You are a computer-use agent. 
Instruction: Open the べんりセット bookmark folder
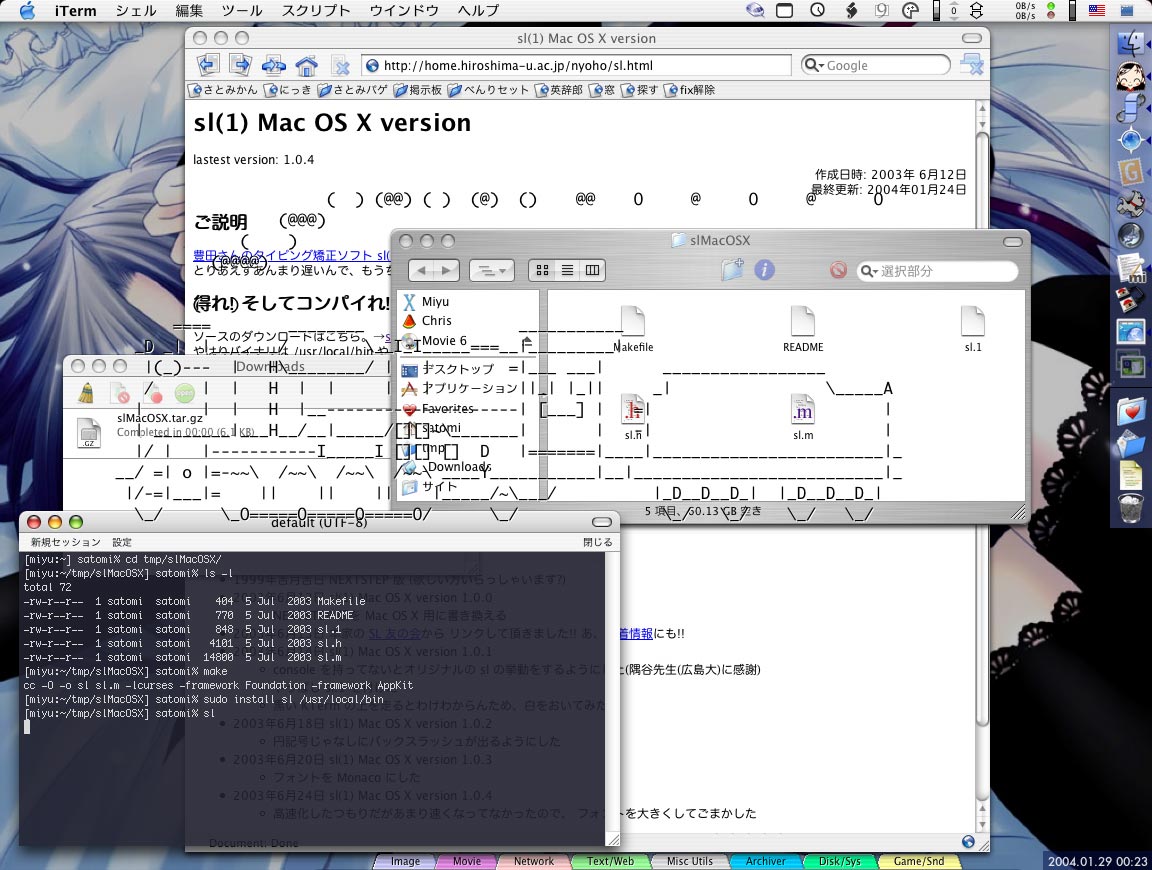[489, 90]
